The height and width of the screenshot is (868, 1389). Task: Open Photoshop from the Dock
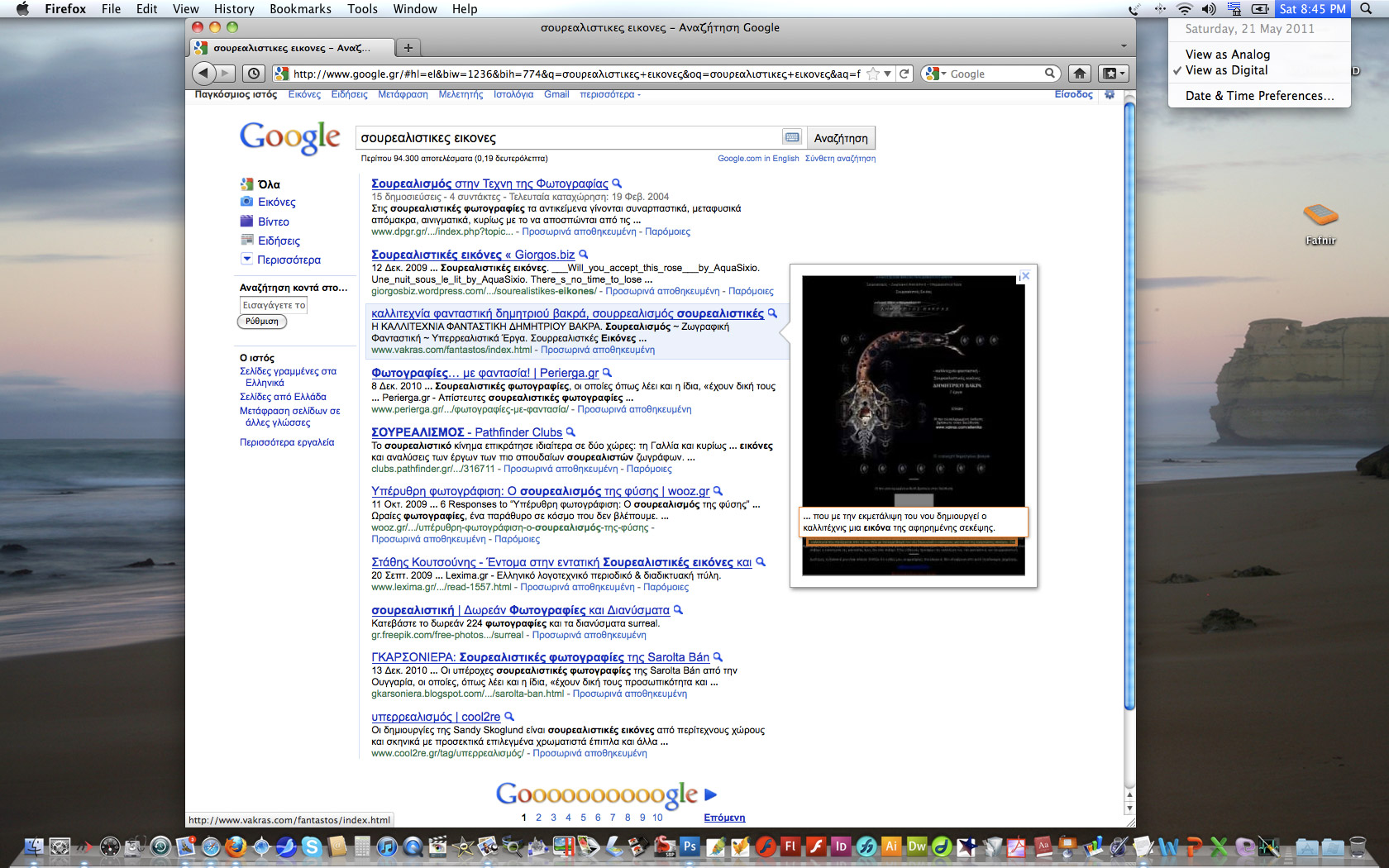[x=690, y=847]
